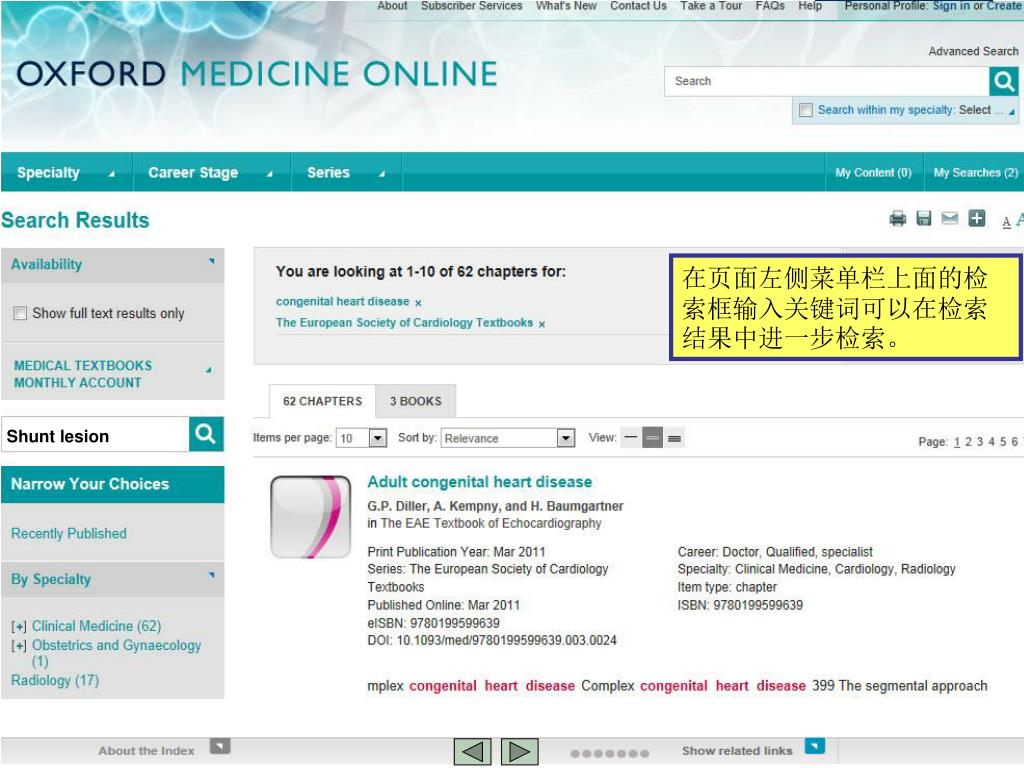Viewport: 1024px width, 768px height.
Task: Expand Medical Textbooks Monthly Account
Action: [208, 370]
